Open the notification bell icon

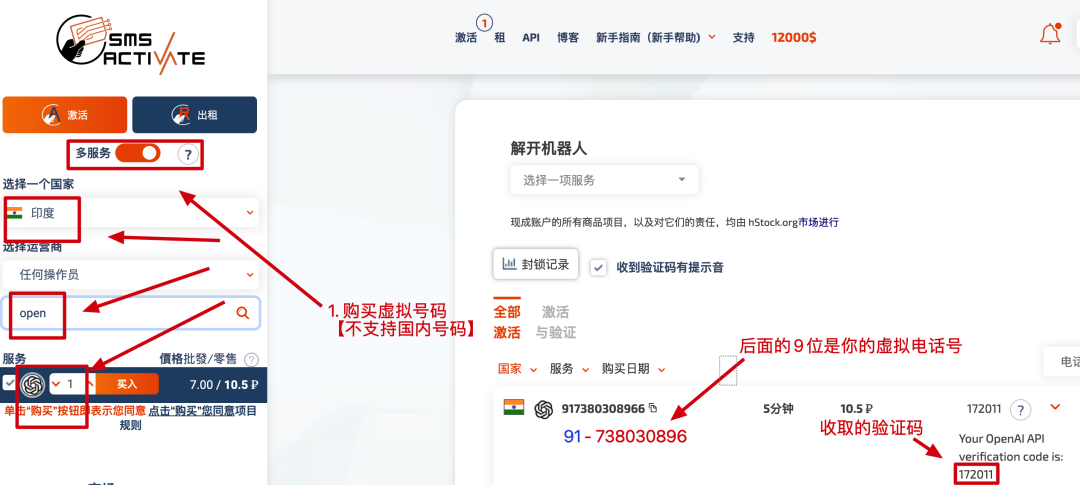click(x=1050, y=36)
